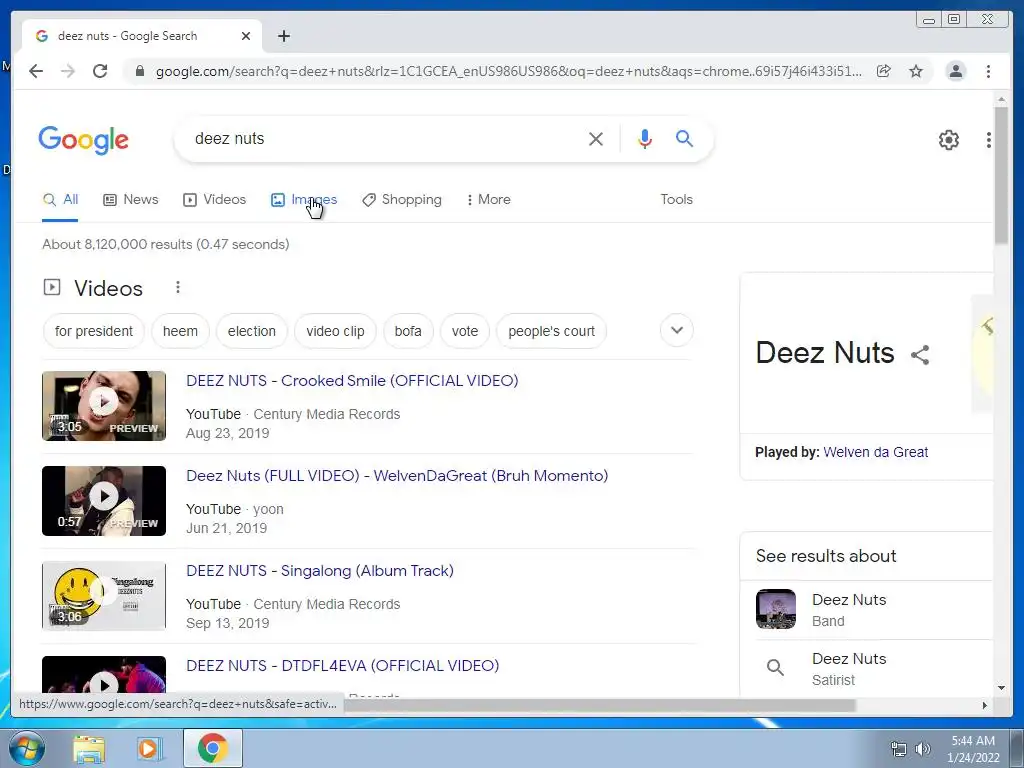Open Google apps dots beside the gear
1024x768 pixels.
989,139
